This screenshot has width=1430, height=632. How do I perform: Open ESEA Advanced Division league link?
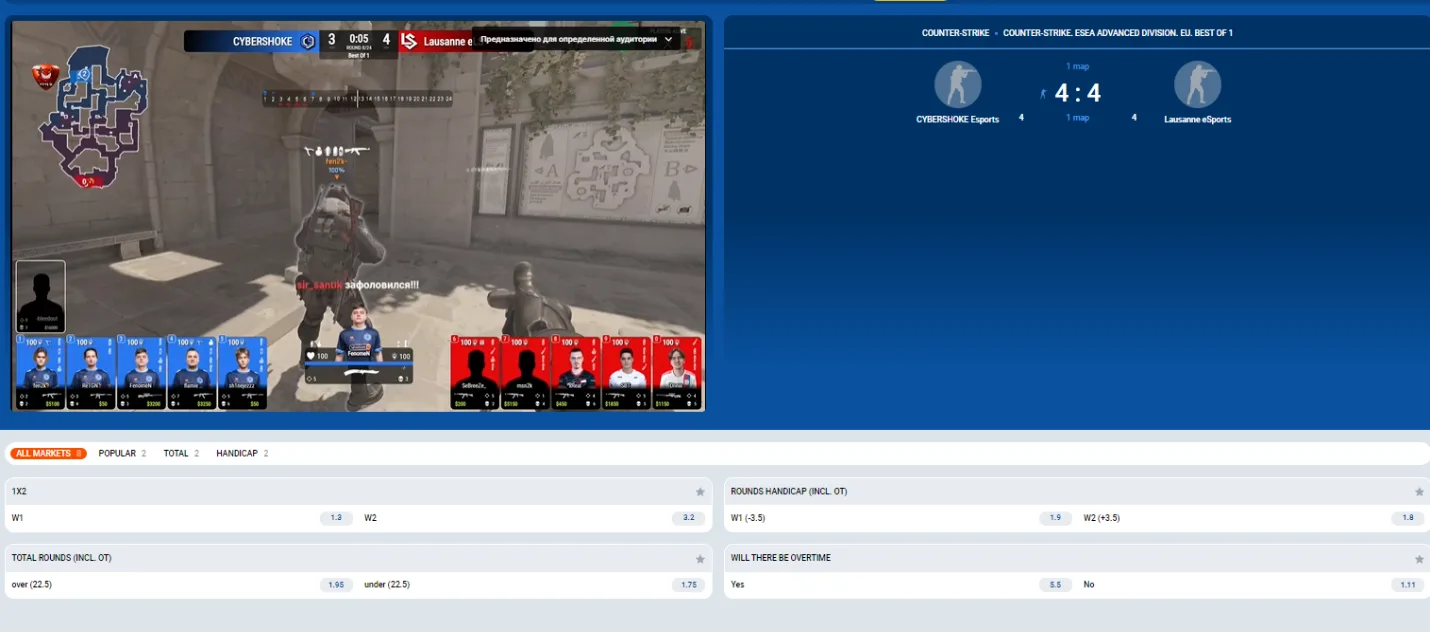point(1117,33)
